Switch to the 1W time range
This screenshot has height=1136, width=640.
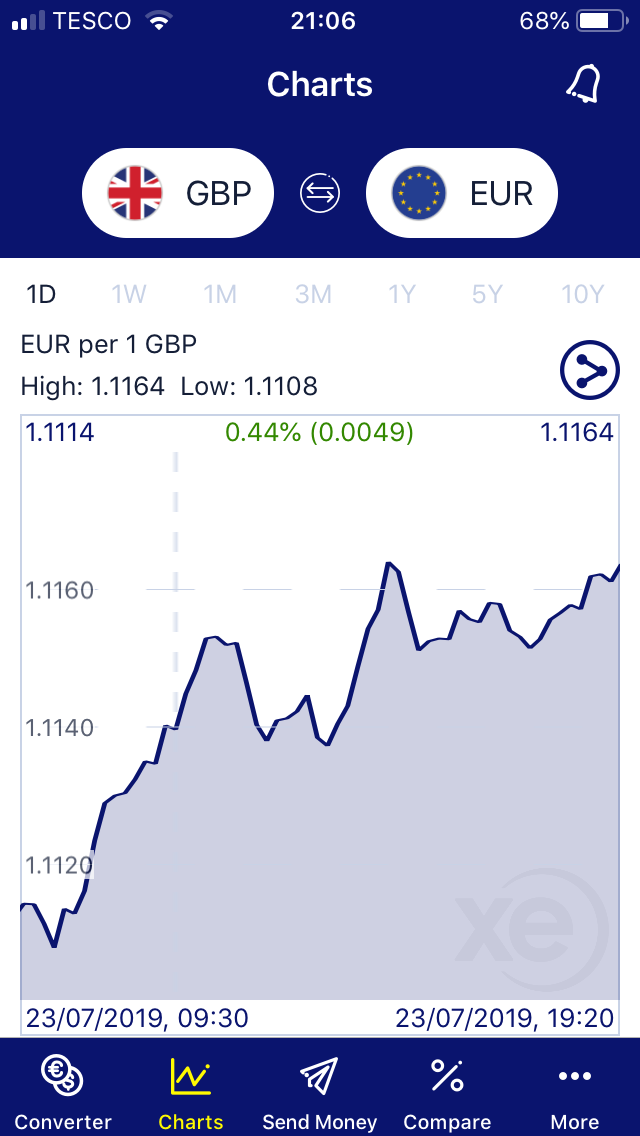[129, 294]
